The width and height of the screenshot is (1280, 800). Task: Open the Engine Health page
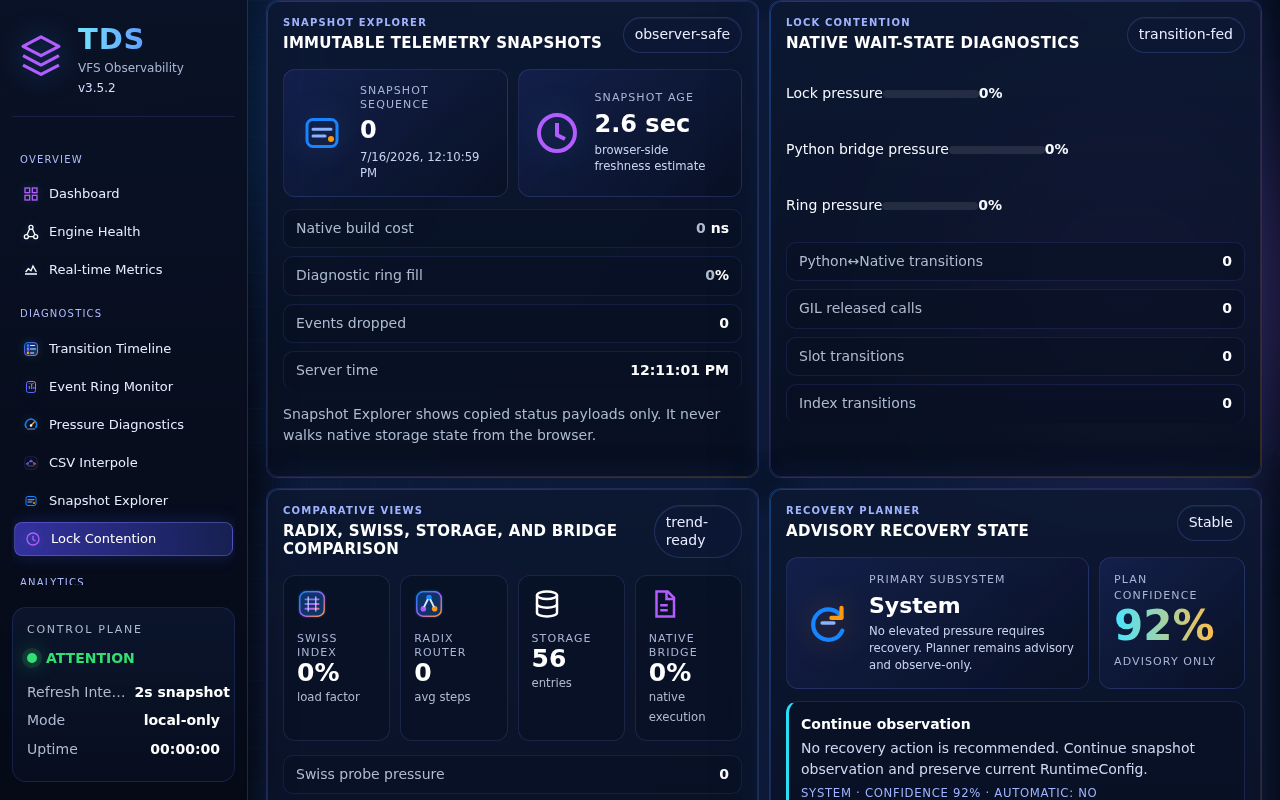pyautogui.click(x=123, y=232)
